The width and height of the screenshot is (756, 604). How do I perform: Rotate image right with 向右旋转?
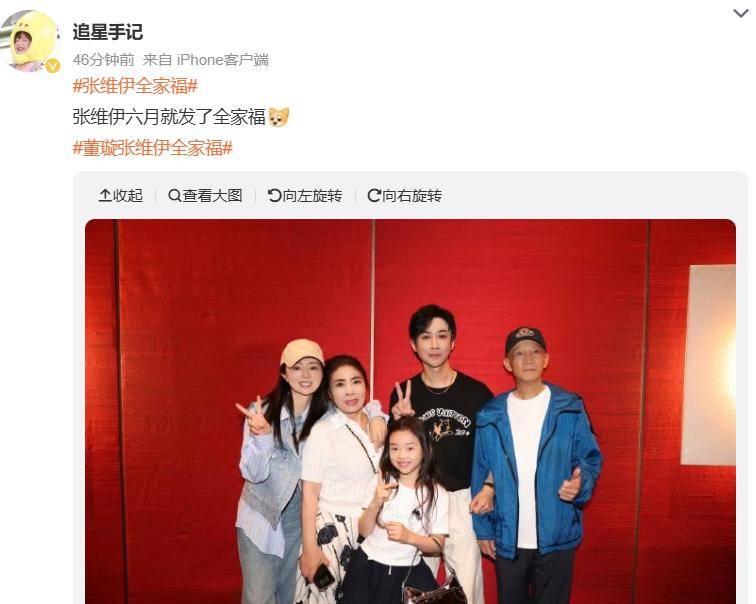(x=405, y=195)
